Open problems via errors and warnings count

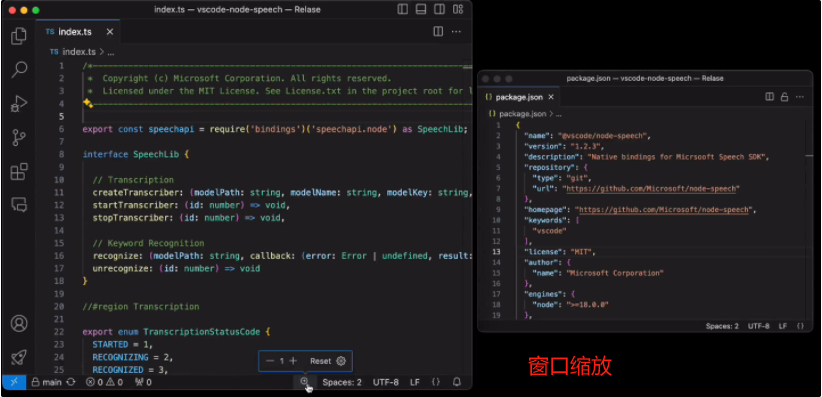click(x=104, y=382)
